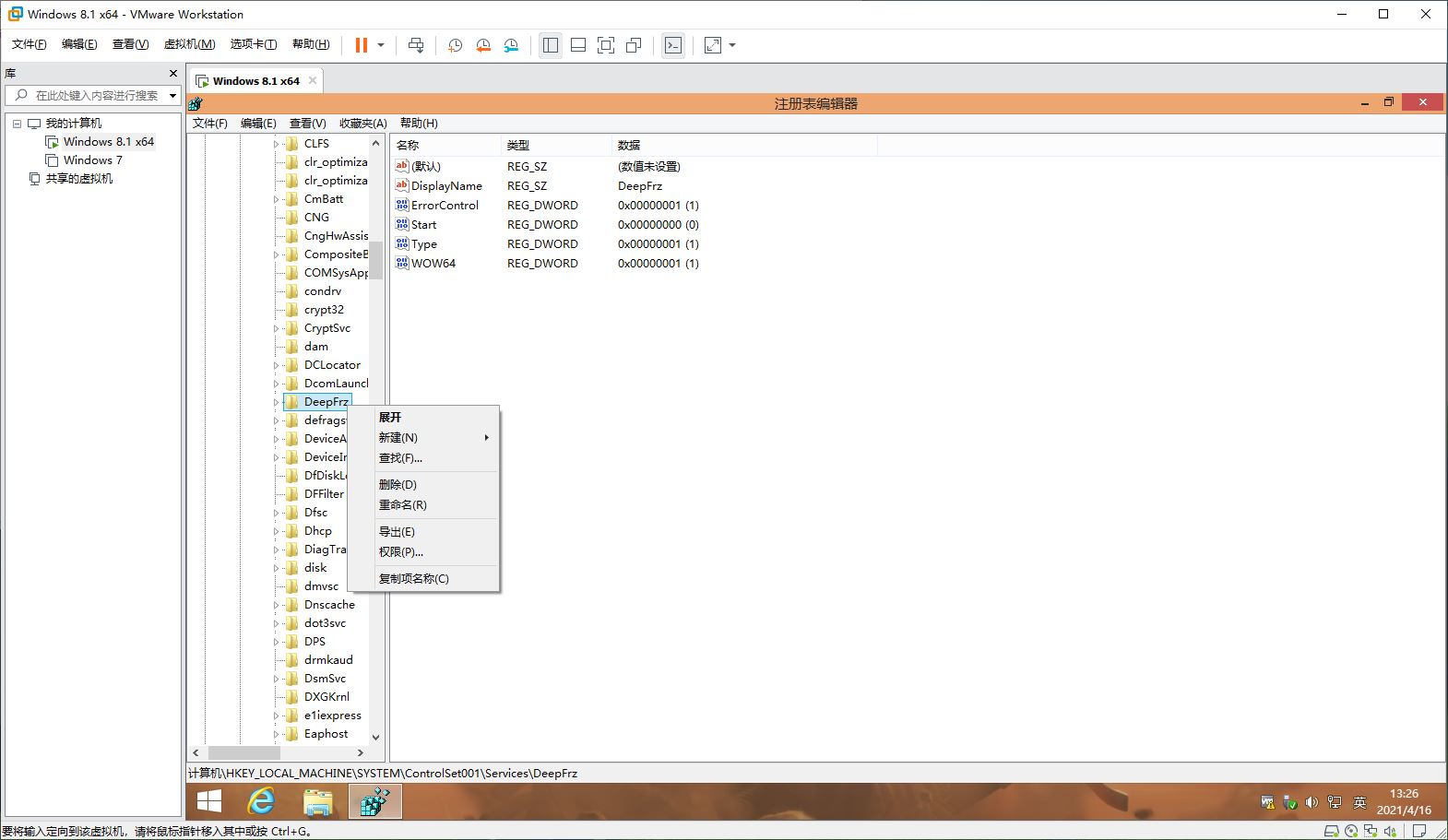Toggle the library sidebar view icon
The image size is (1448, 840).
pos(551,45)
